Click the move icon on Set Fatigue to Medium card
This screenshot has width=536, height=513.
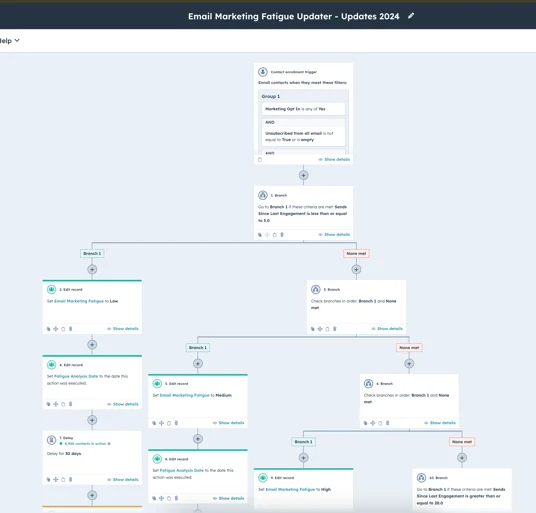[x=161, y=423]
